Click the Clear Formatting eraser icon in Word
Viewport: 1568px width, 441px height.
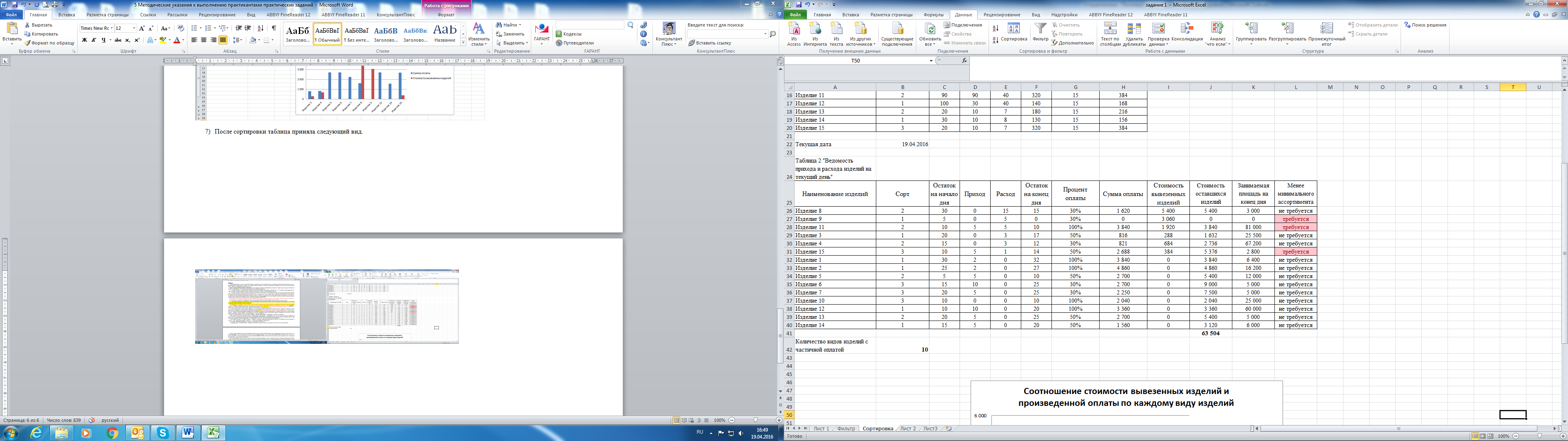pyautogui.click(x=181, y=29)
